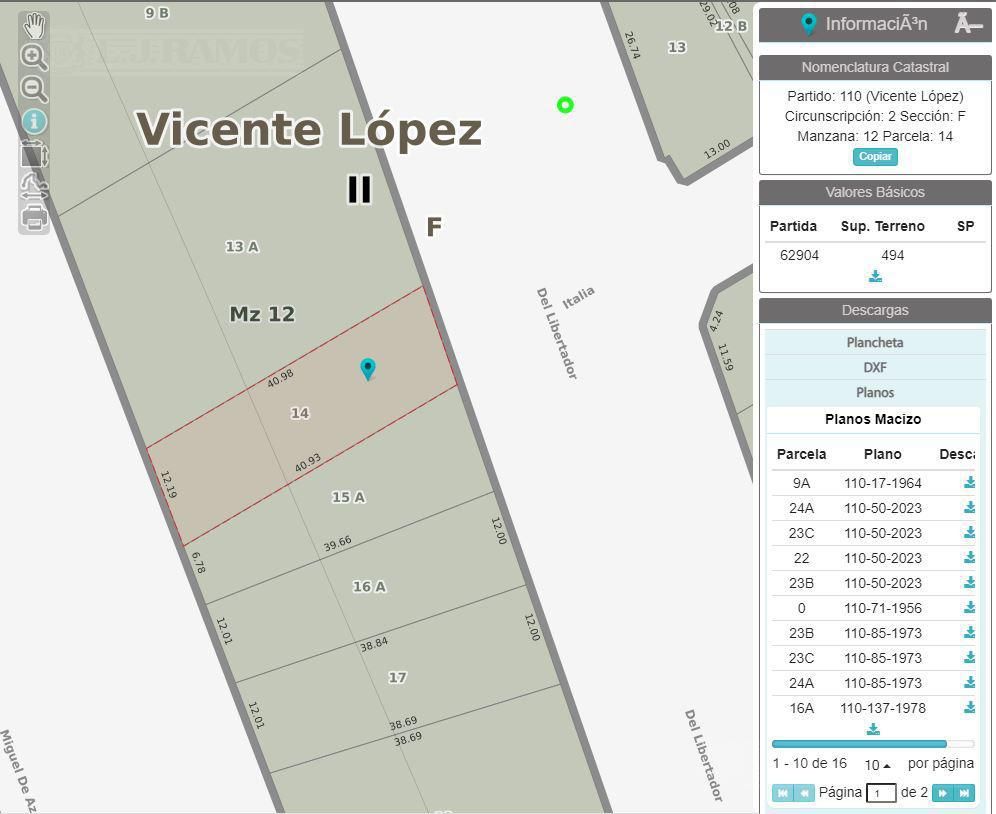This screenshot has width=996, height=814.
Task: Collapse the Información panel header icon
Action: click(967, 24)
